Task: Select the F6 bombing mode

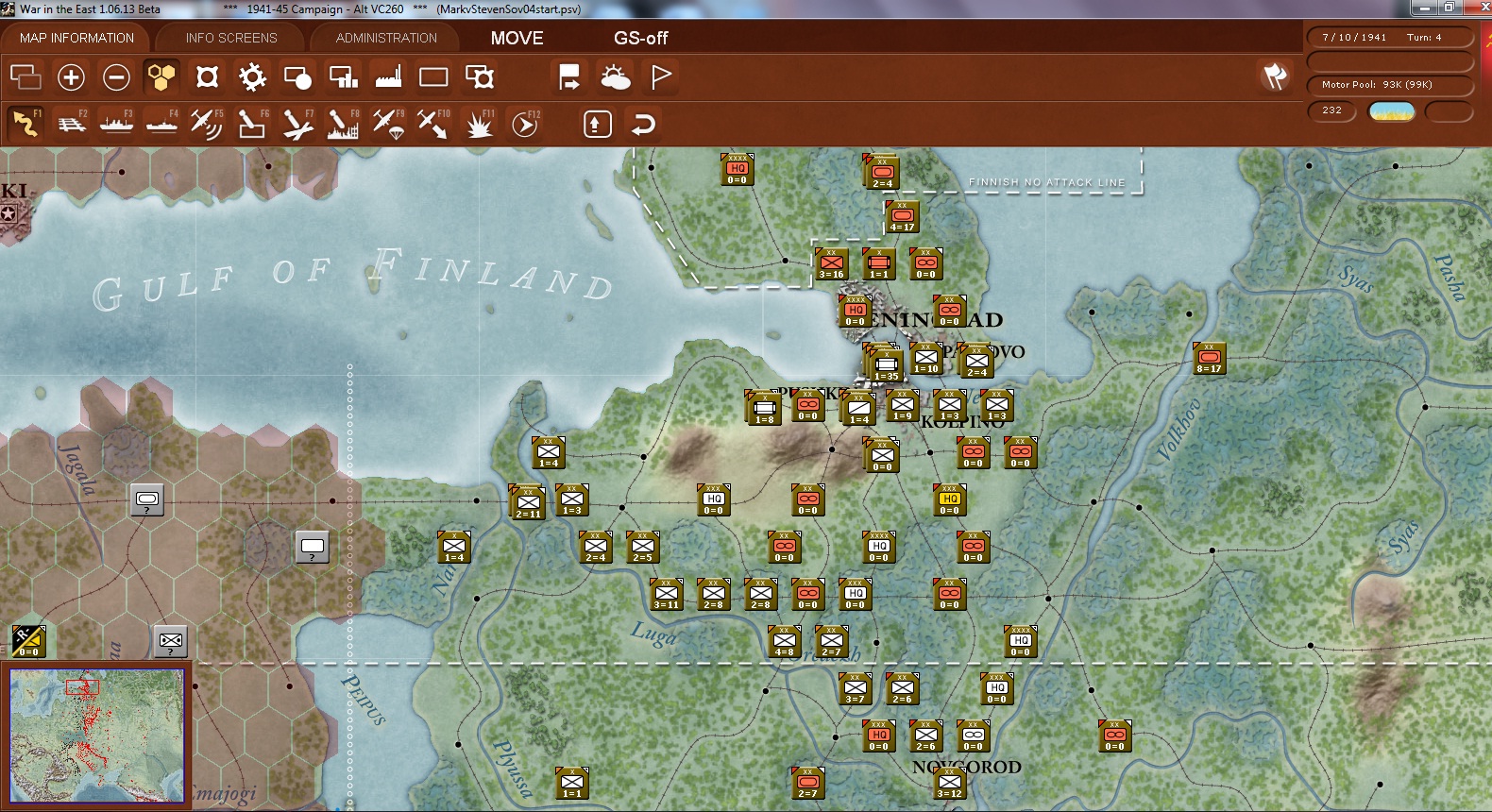Action: 252,124
